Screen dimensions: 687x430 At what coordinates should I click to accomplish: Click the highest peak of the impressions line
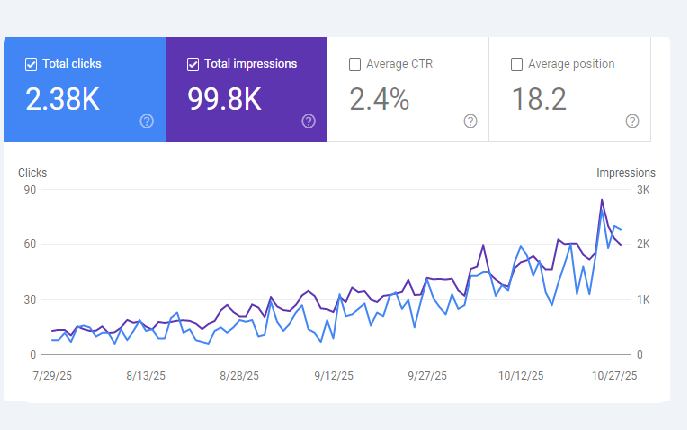(602, 200)
